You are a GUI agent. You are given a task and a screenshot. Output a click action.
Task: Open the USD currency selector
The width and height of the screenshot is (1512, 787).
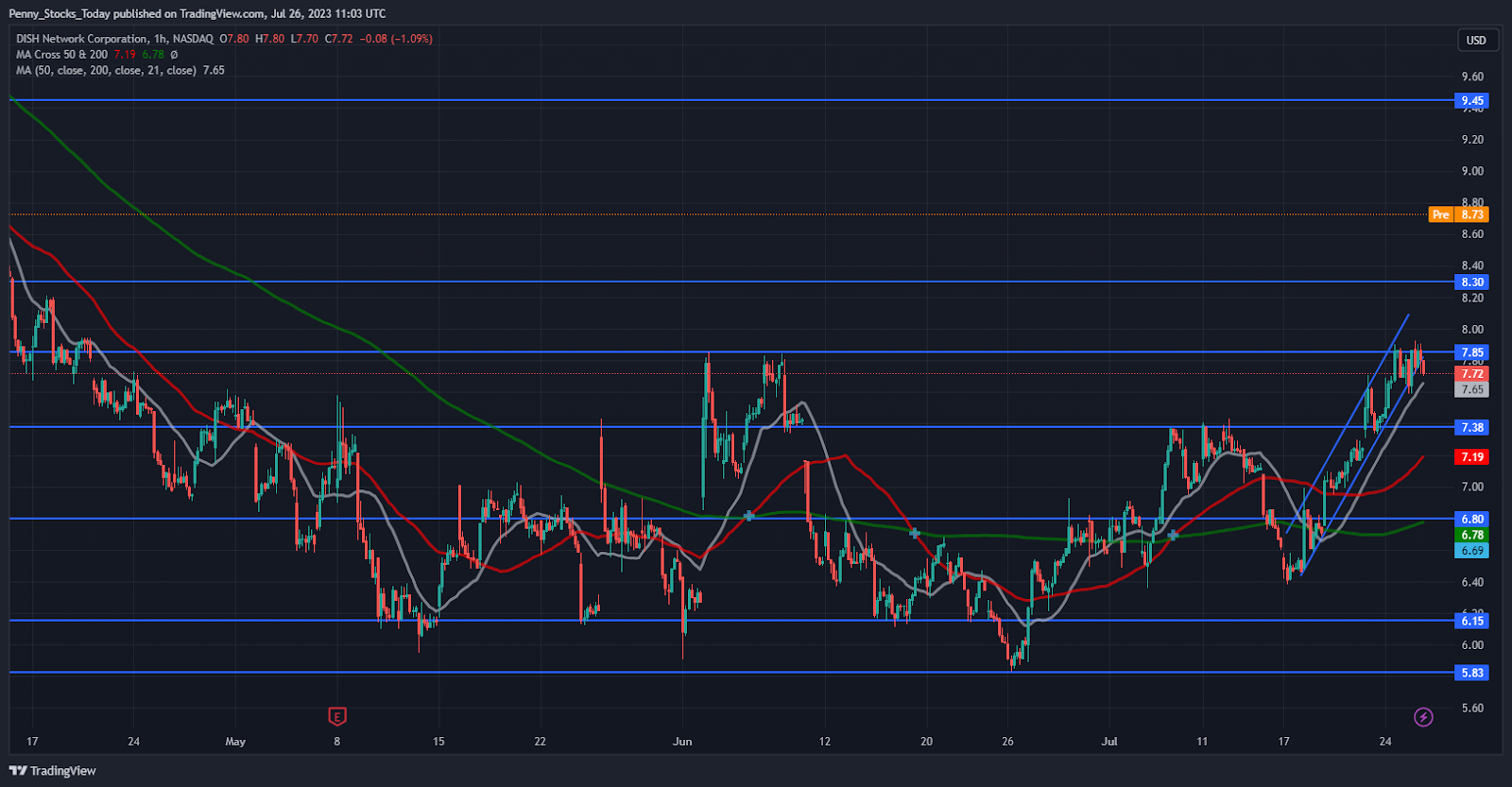pos(1476,41)
